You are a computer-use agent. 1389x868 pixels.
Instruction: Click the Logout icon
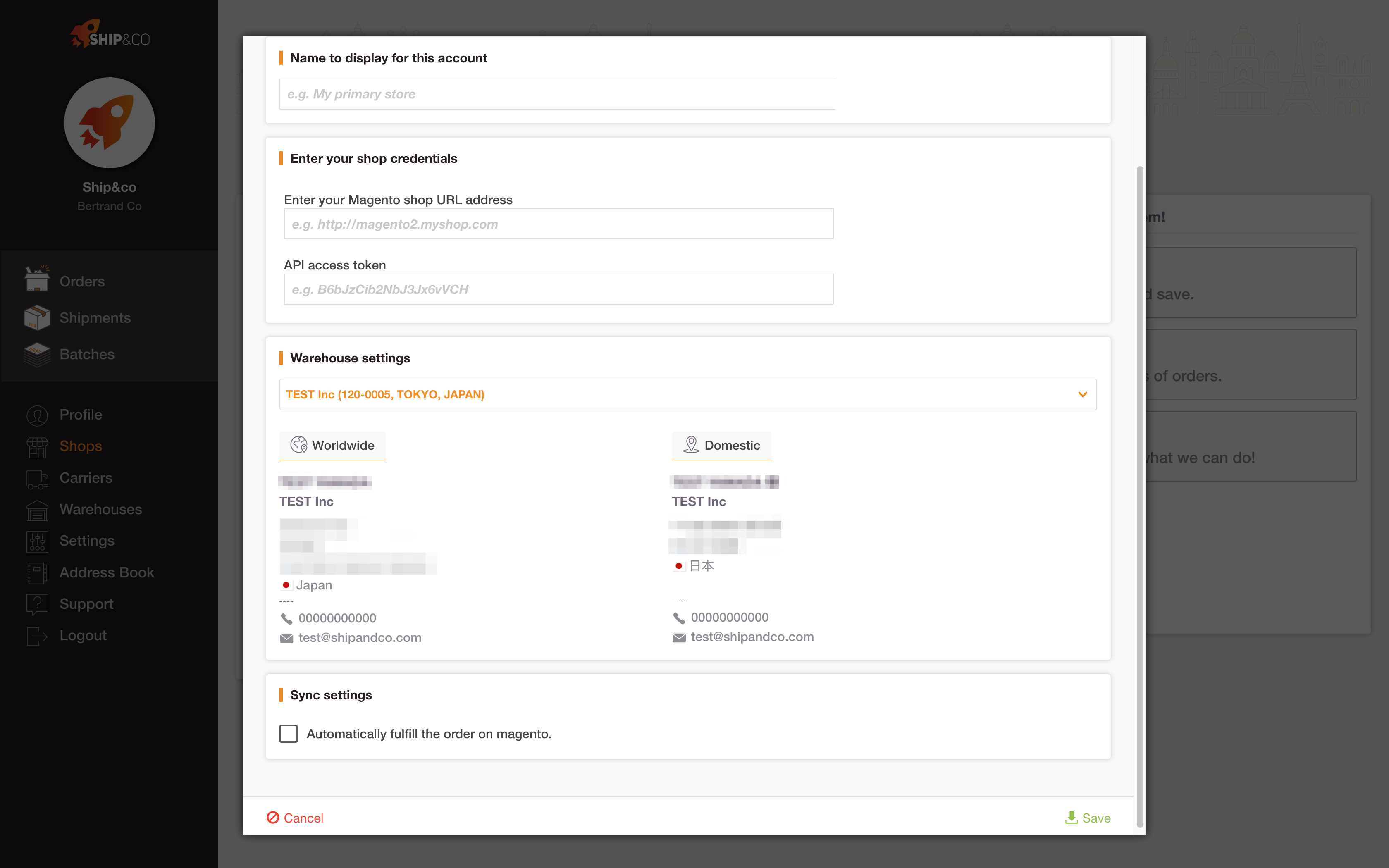pyautogui.click(x=37, y=636)
